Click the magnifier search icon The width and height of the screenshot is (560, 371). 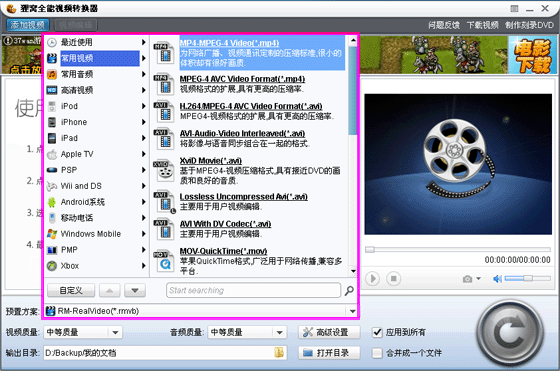(349, 290)
